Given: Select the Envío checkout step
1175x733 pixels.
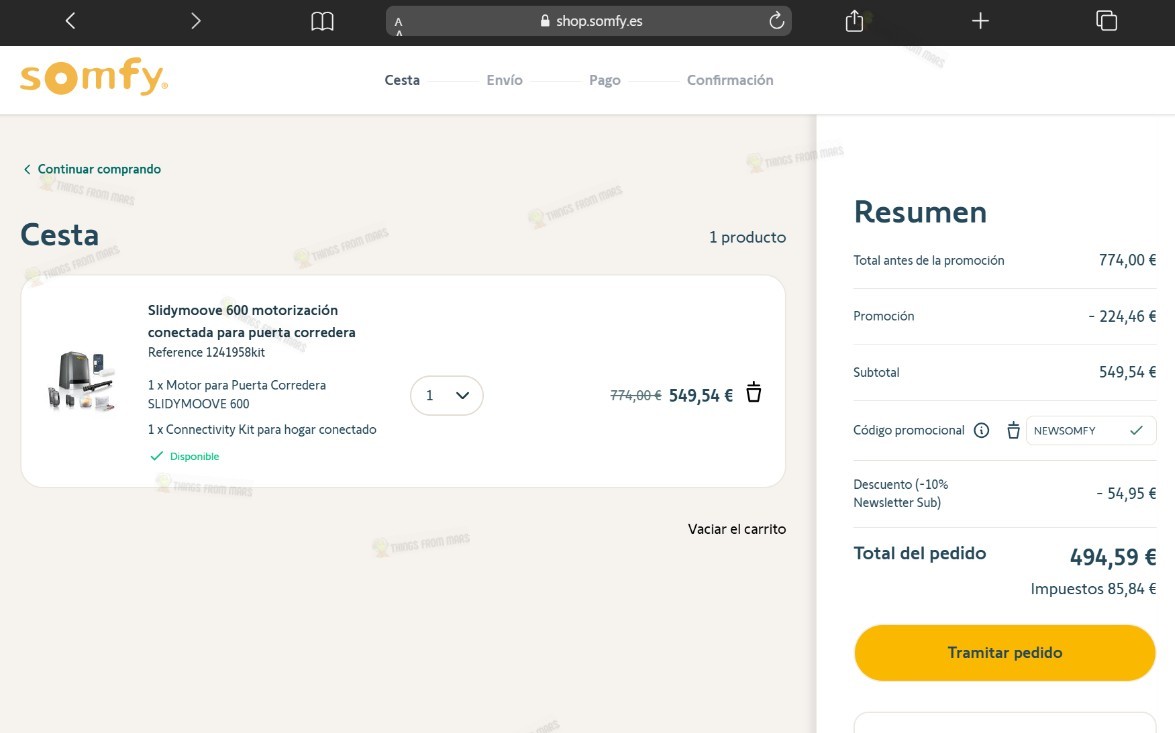Looking at the screenshot, I should 504,80.
